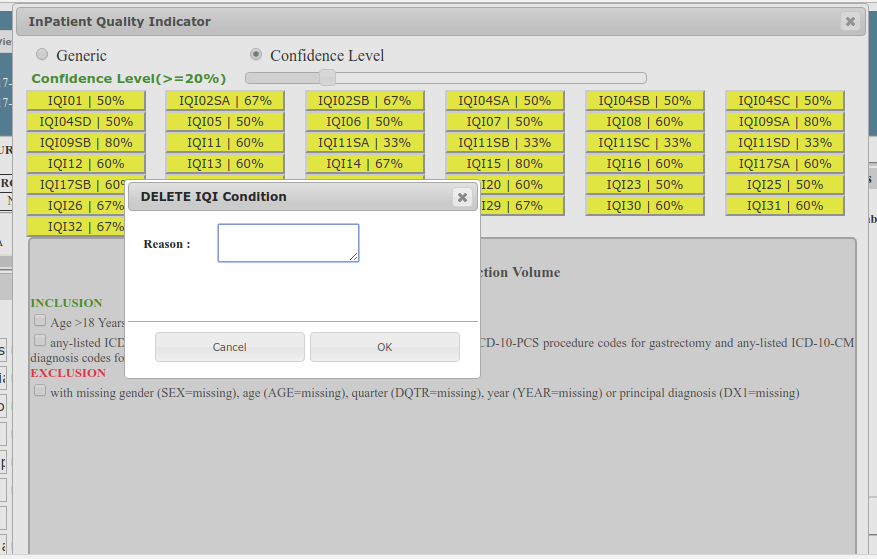Open the IQI02SA | 67% indicator
This screenshot has width=877, height=559.
225,101
